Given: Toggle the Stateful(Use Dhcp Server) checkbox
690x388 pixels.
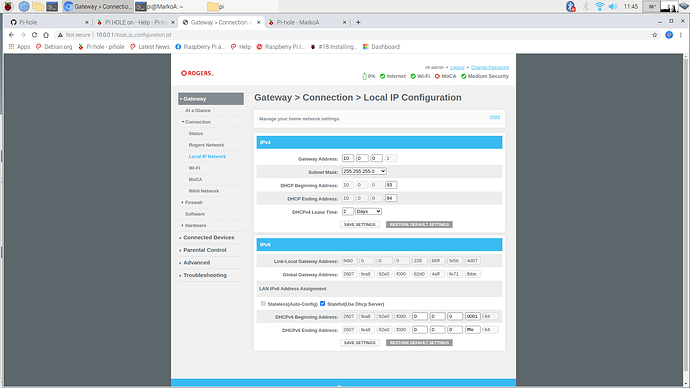Looking at the screenshot, I should coord(323,304).
